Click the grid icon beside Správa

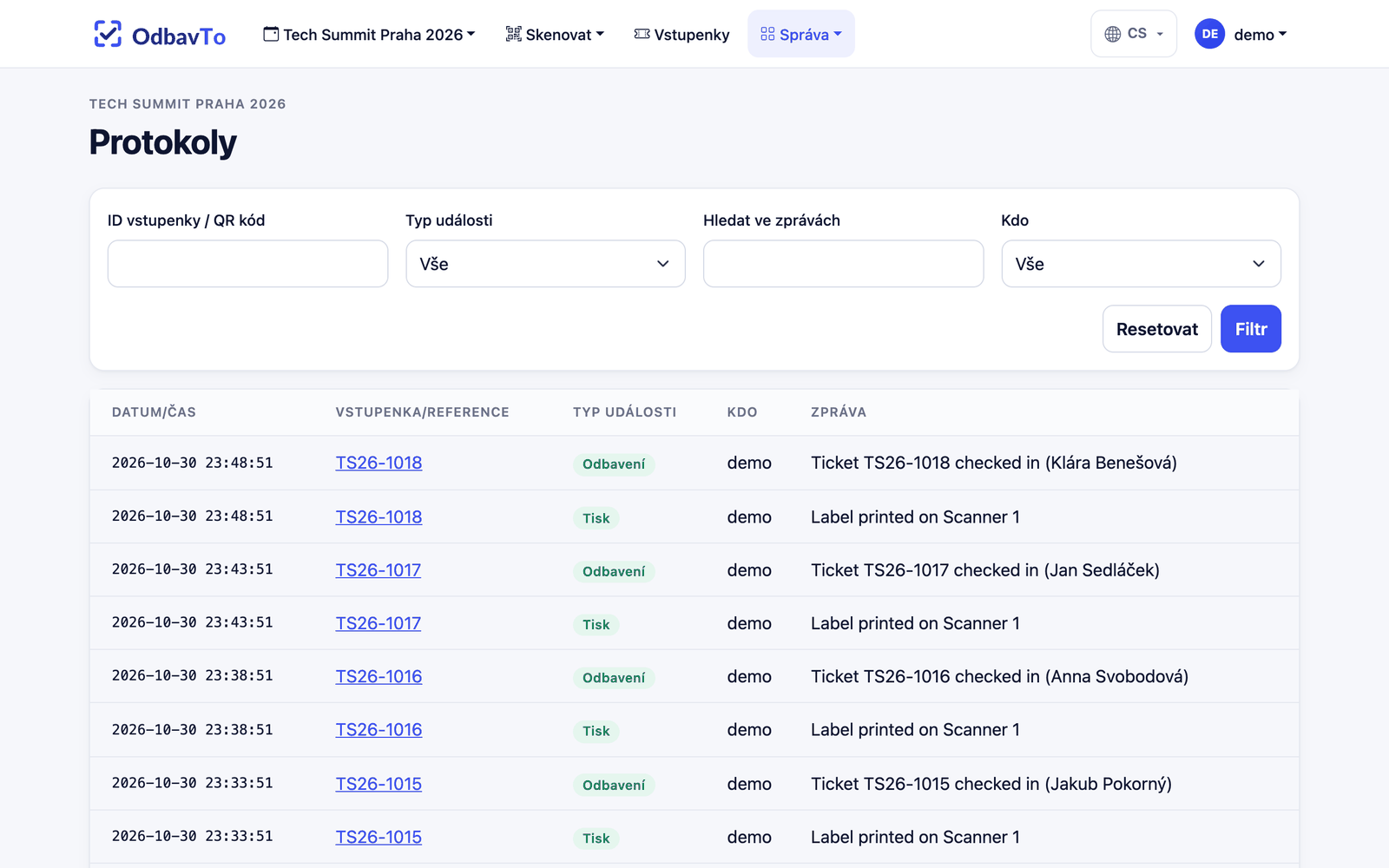[767, 34]
